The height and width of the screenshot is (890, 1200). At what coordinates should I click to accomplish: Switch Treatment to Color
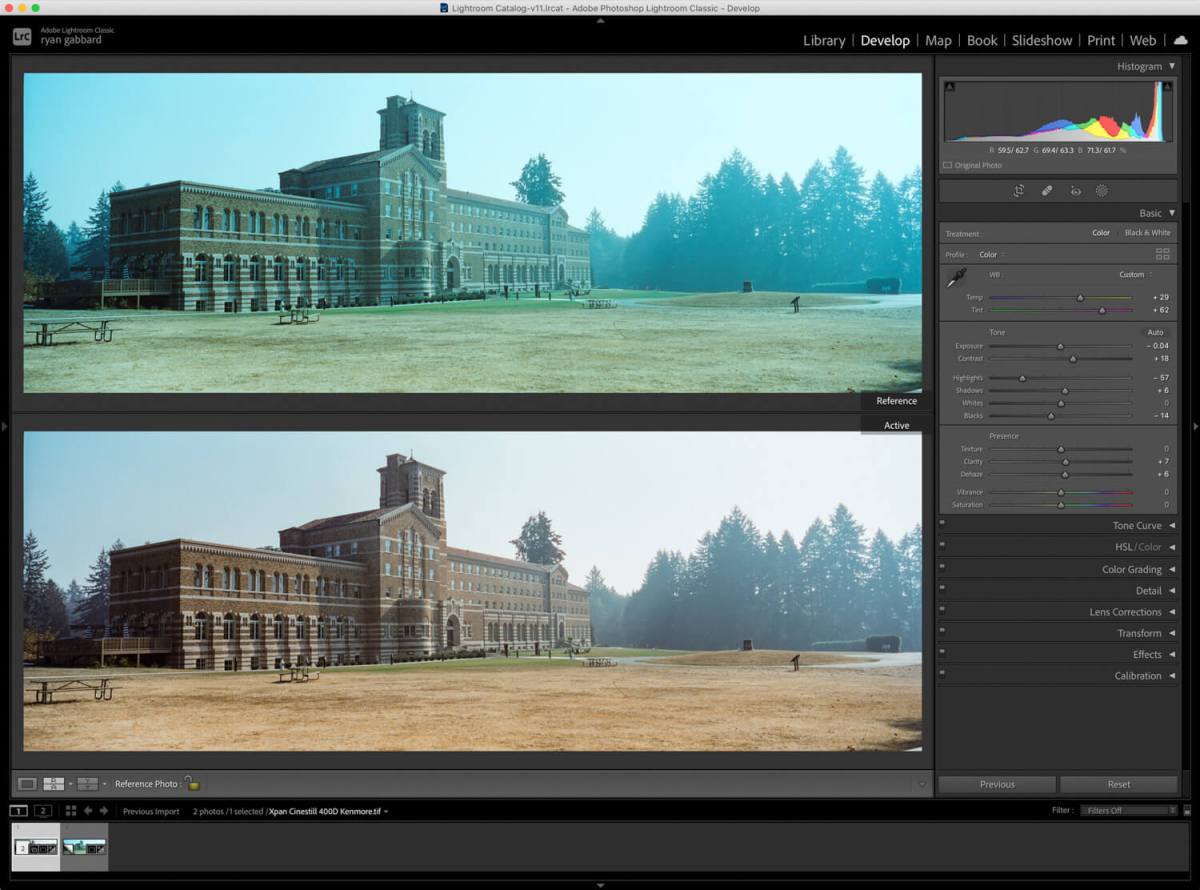(1101, 232)
